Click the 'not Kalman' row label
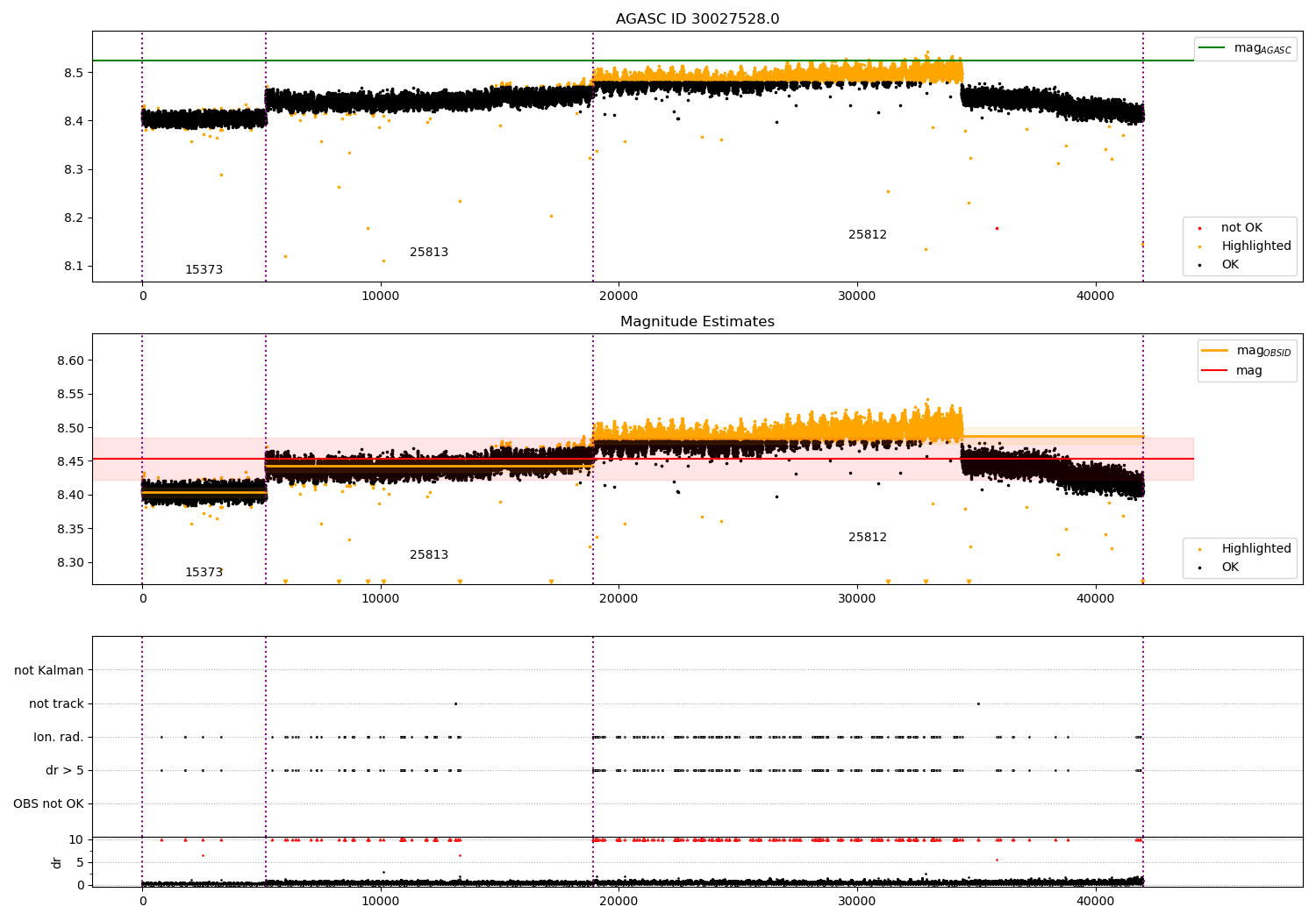1316x921 pixels. (x=49, y=671)
